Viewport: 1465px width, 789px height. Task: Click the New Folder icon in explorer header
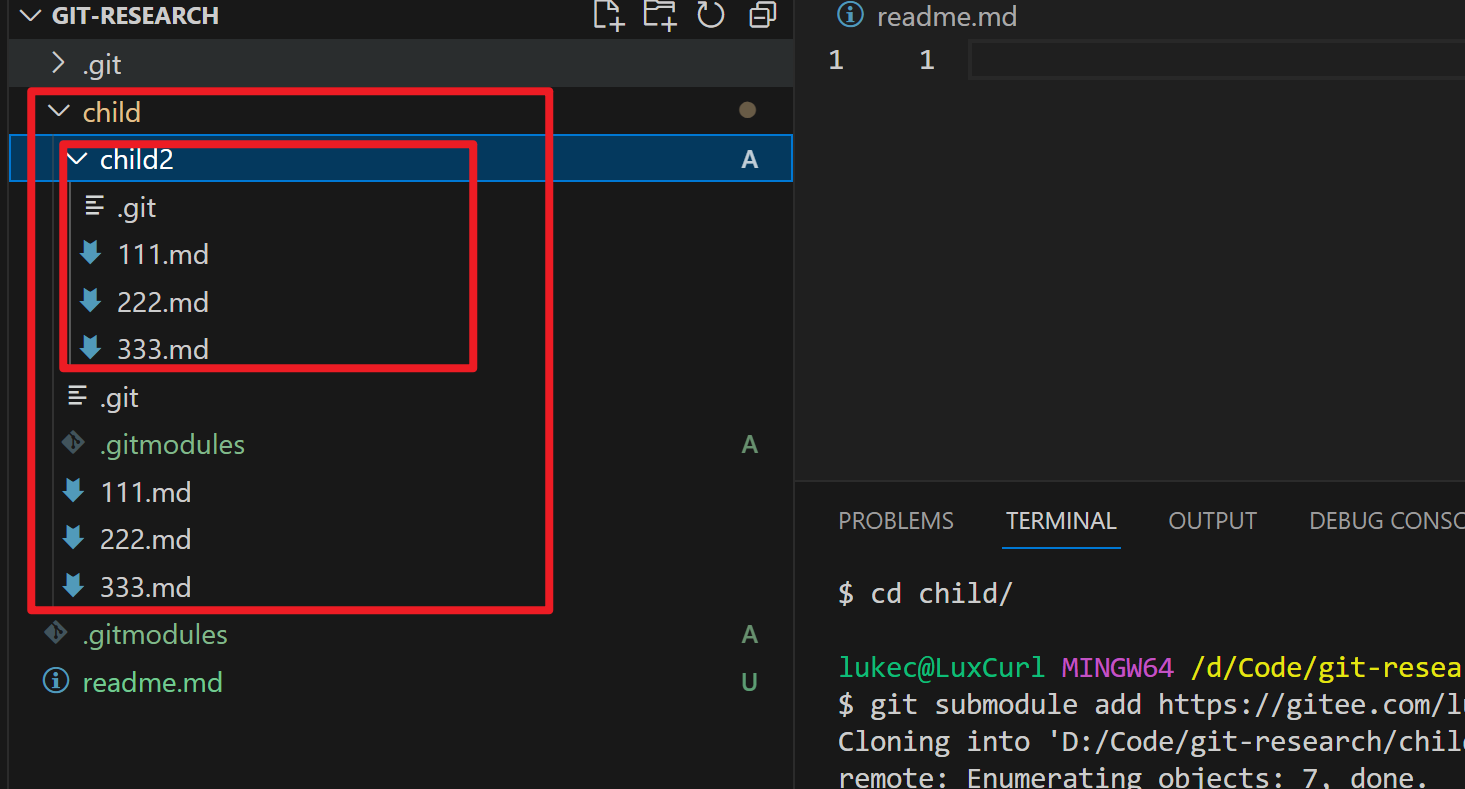pos(659,15)
